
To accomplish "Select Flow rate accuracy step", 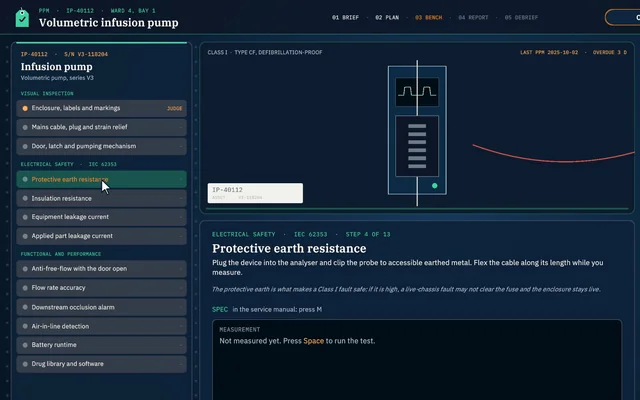I will point(102,288).
